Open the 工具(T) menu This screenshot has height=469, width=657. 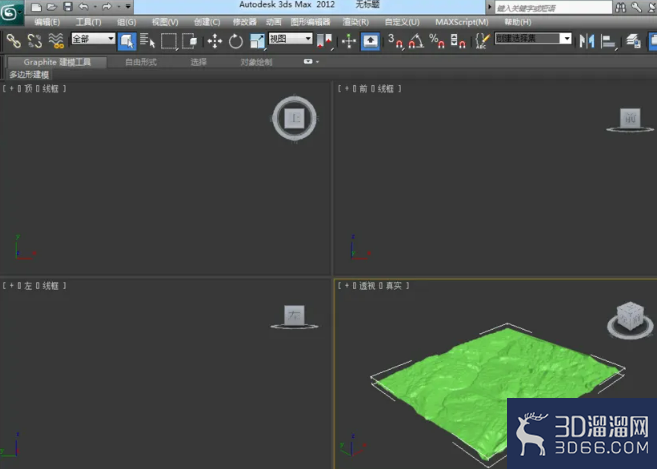coord(88,22)
